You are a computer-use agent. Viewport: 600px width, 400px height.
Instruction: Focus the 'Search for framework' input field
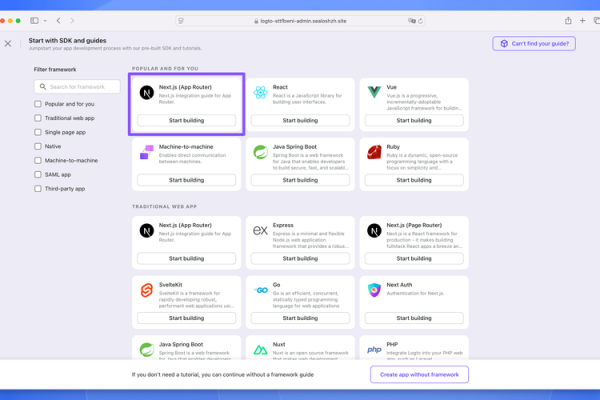pyautogui.click(x=77, y=87)
